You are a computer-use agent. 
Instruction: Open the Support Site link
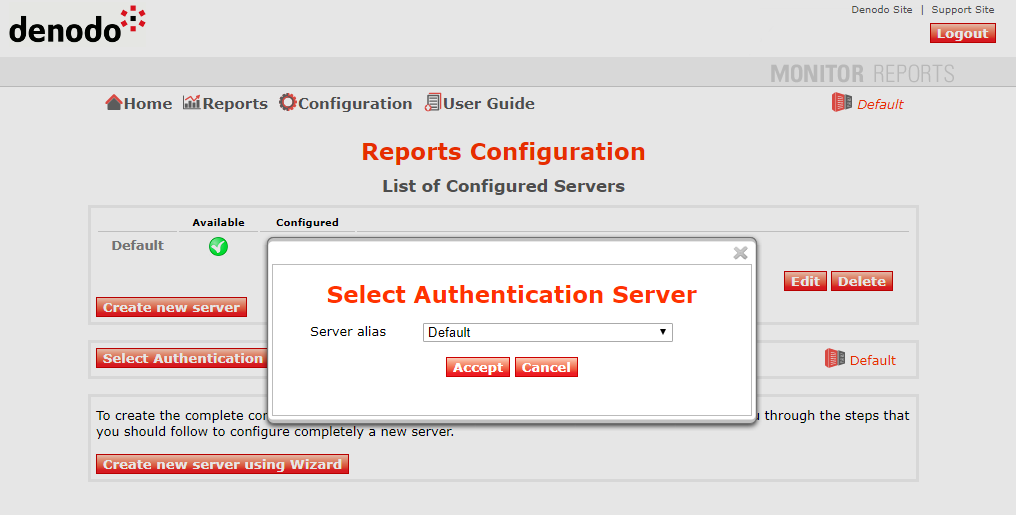(962, 10)
